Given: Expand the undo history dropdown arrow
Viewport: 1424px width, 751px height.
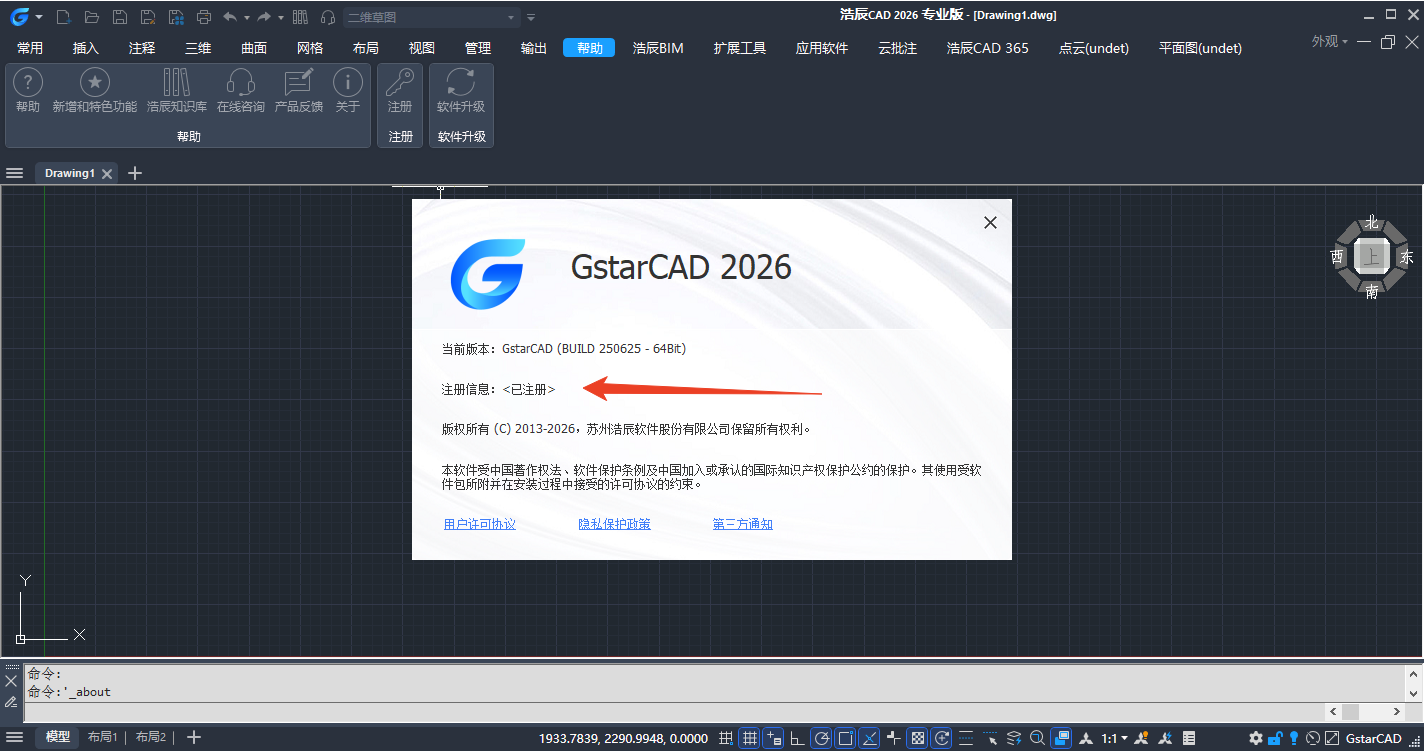Looking at the screenshot, I should click(x=246, y=17).
